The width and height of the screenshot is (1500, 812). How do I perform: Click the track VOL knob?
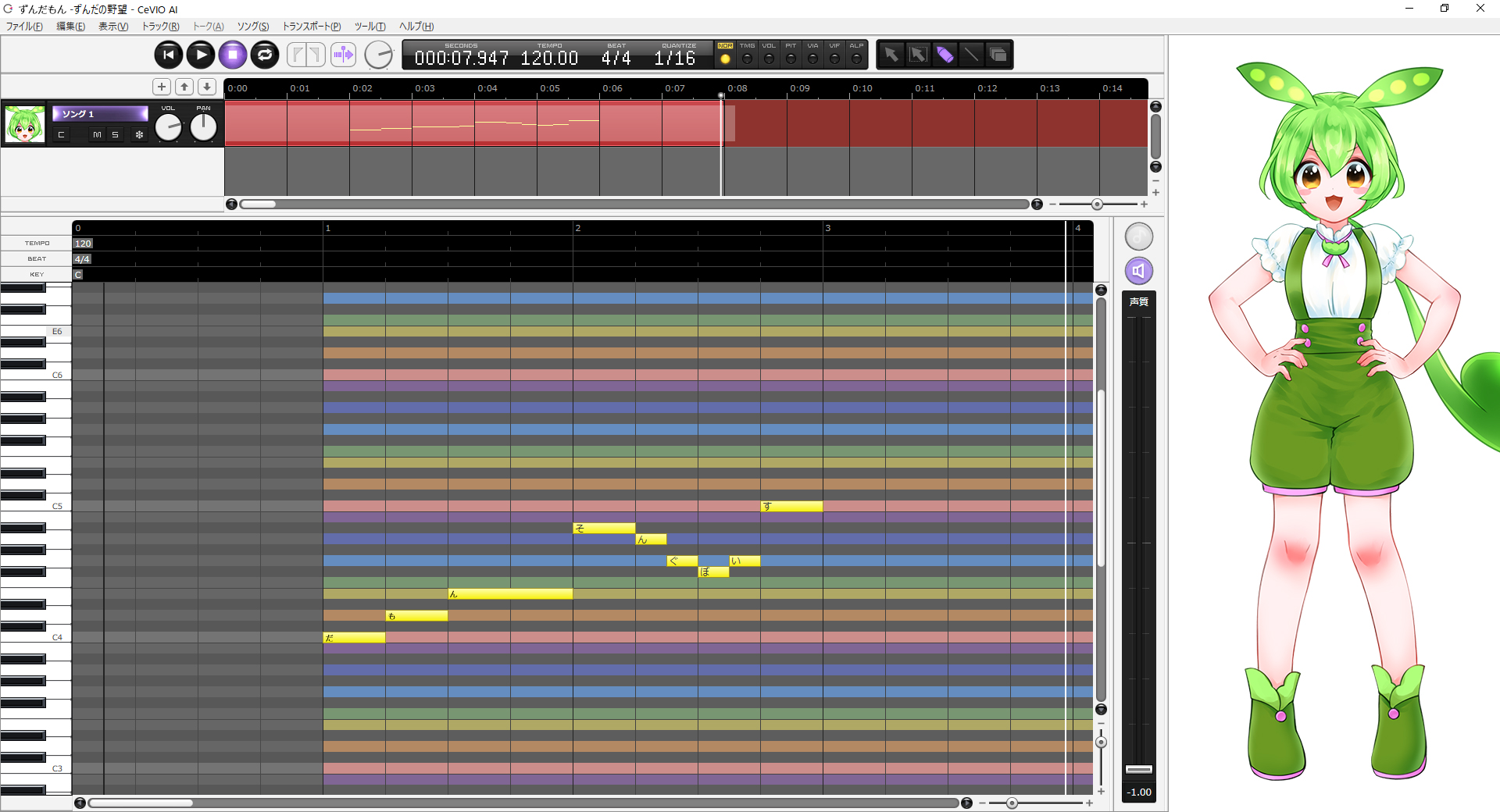[x=168, y=127]
